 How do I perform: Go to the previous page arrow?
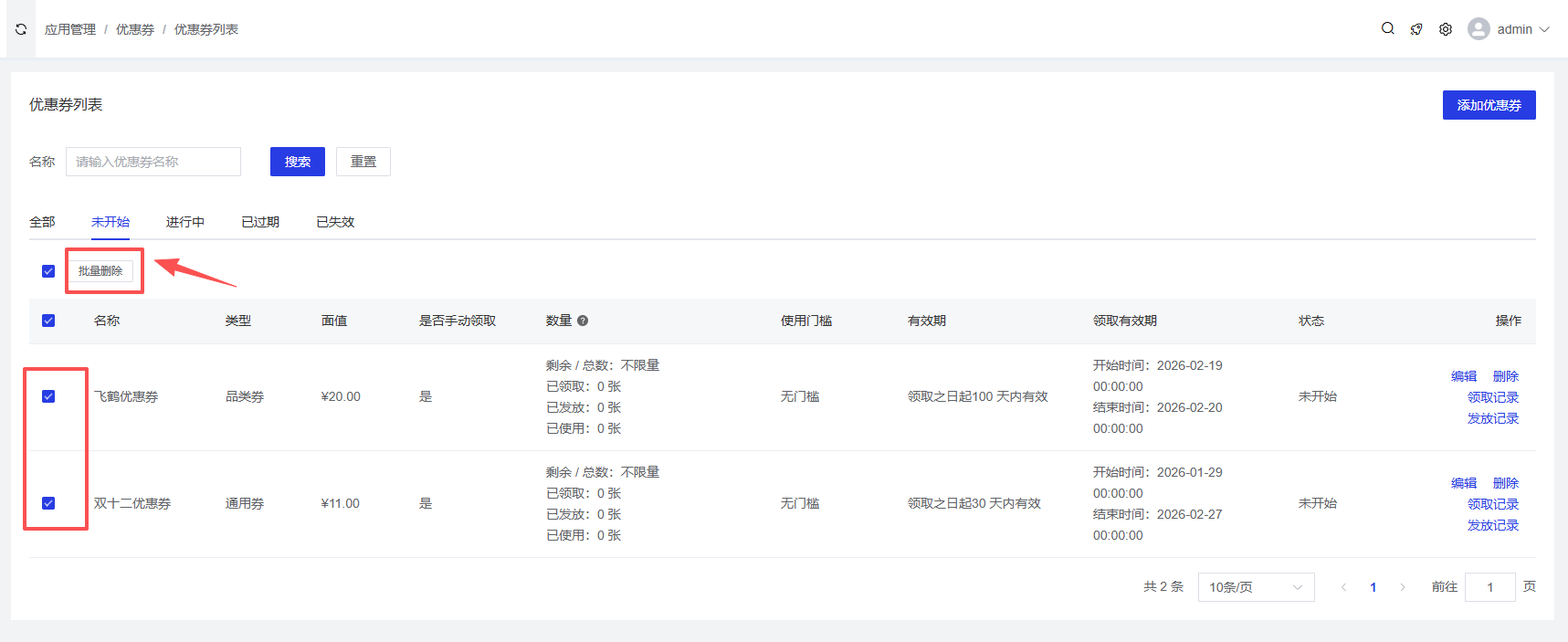coord(1343,587)
